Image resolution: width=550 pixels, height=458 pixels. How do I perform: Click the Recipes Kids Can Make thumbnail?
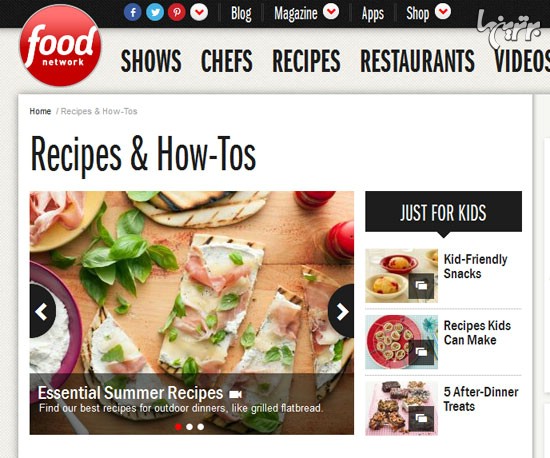point(401,342)
